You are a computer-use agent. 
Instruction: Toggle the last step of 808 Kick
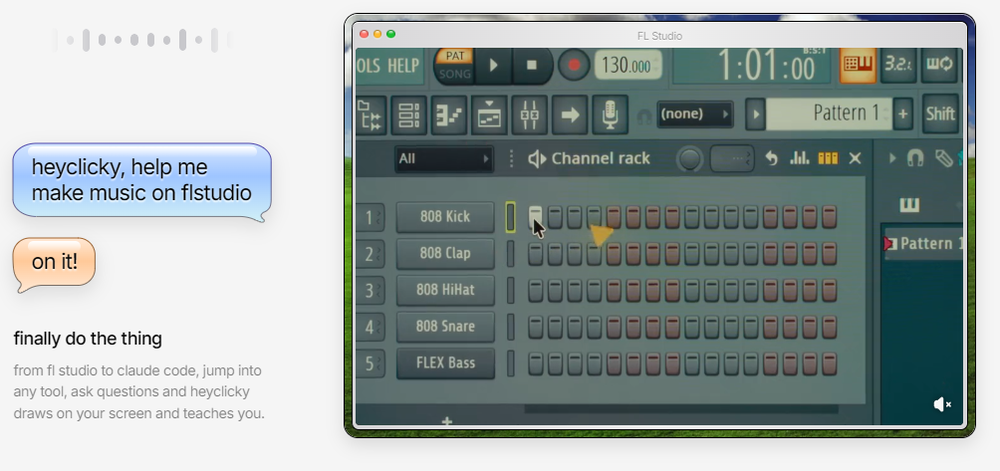coord(829,217)
